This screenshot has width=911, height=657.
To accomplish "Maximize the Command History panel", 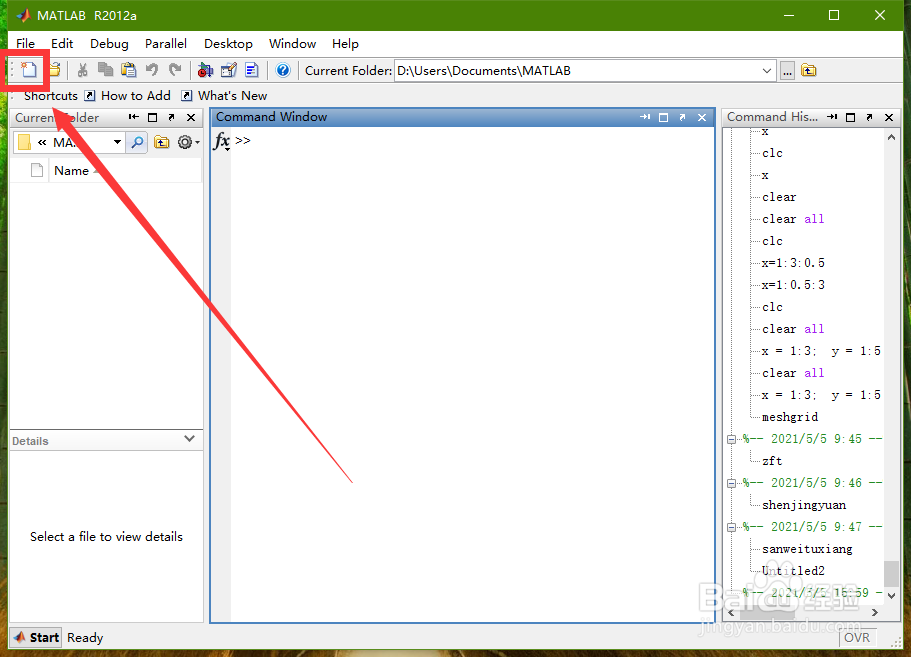I will [851, 117].
